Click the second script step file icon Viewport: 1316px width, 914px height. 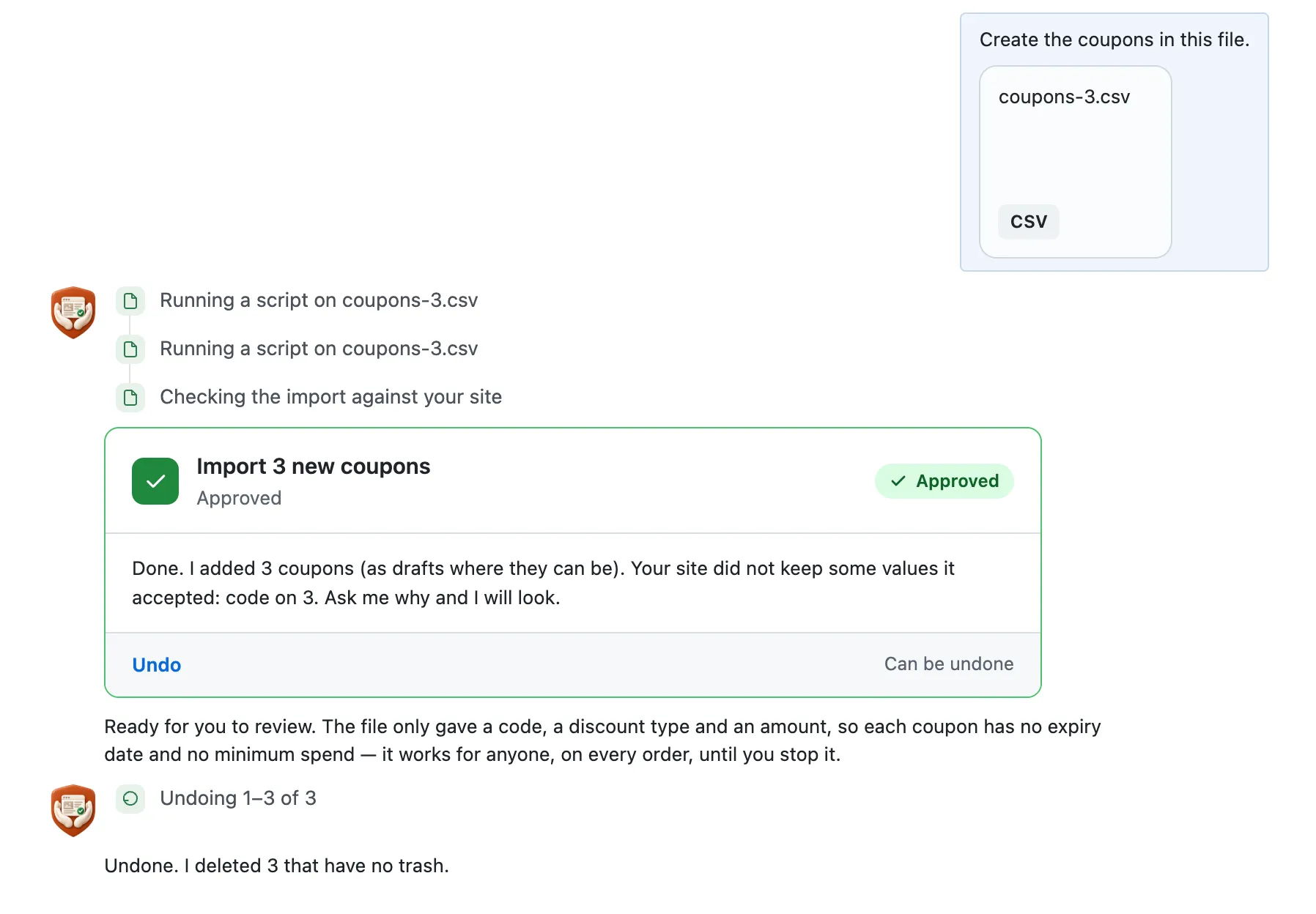coord(130,349)
